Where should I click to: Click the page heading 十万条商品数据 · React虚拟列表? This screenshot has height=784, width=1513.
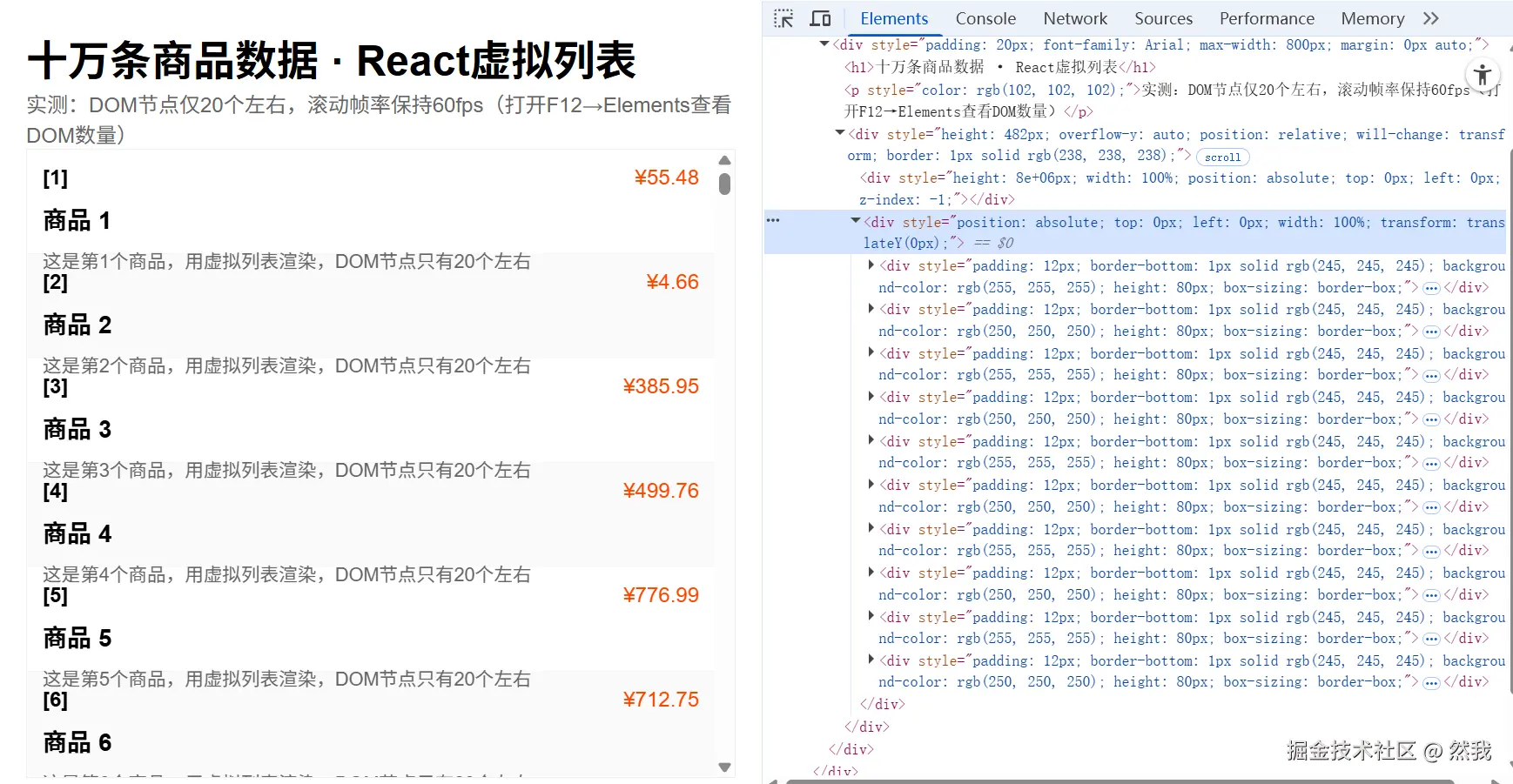(x=332, y=61)
